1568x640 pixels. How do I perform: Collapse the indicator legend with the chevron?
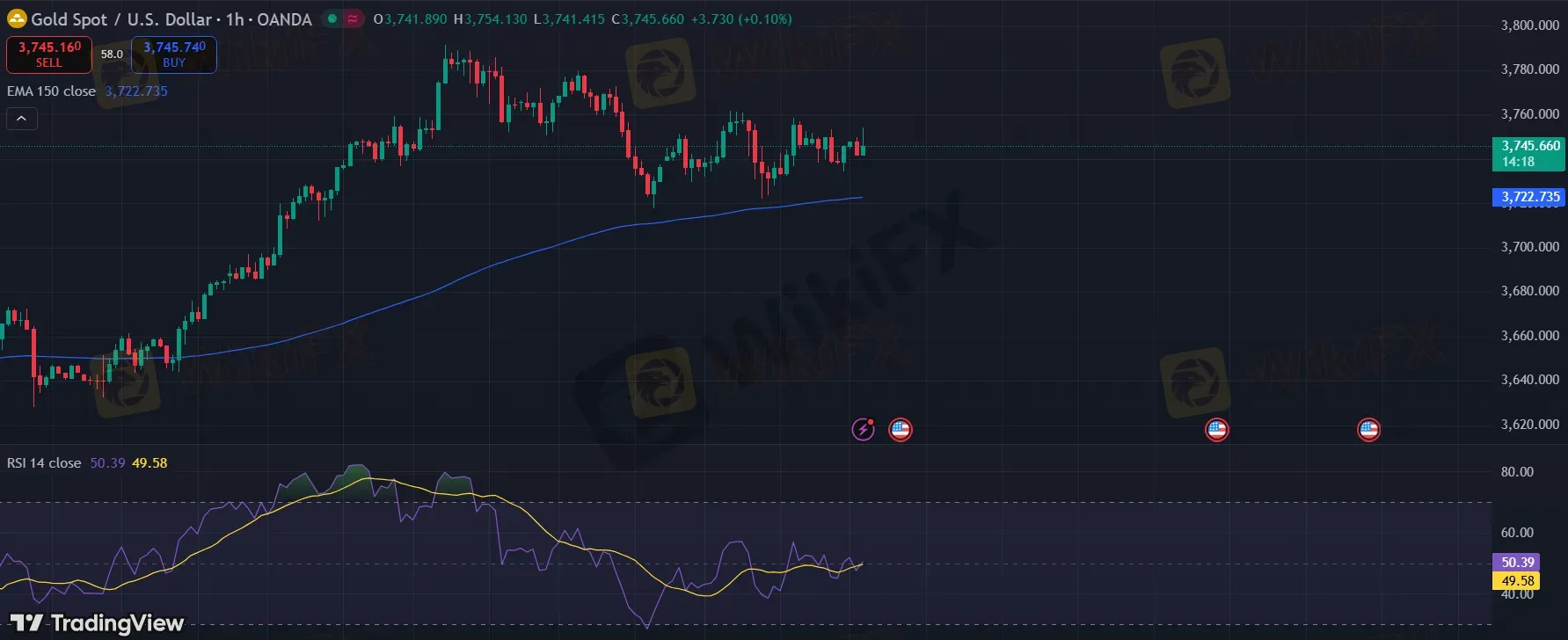tap(22, 118)
